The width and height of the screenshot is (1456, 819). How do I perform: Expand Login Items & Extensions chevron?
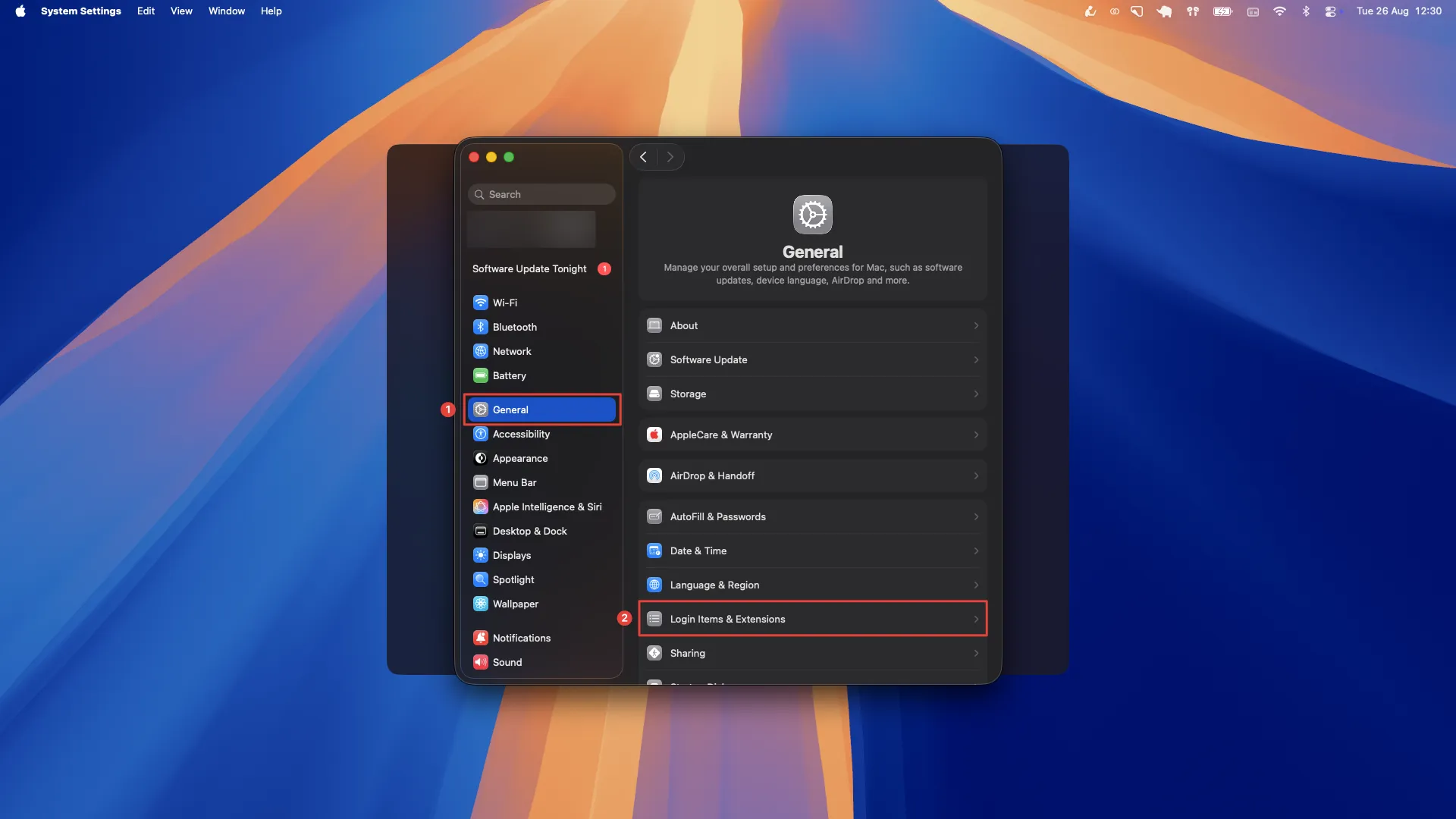(976, 619)
